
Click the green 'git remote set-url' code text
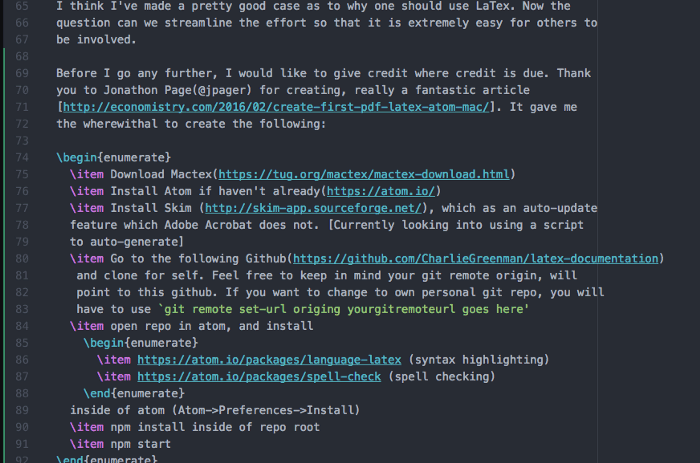point(343,309)
